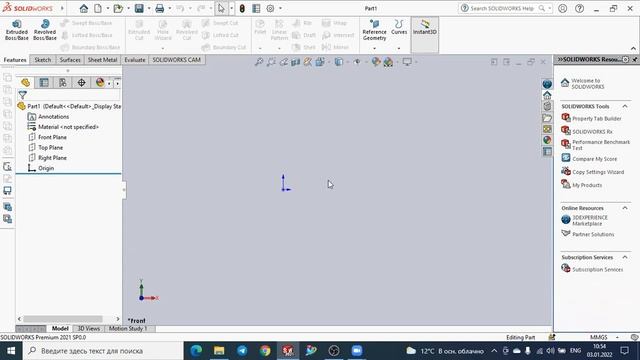Switch to the SOLIDWORKS CAM tab
640x360 pixels.
pyautogui.click(x=177, y=60)
